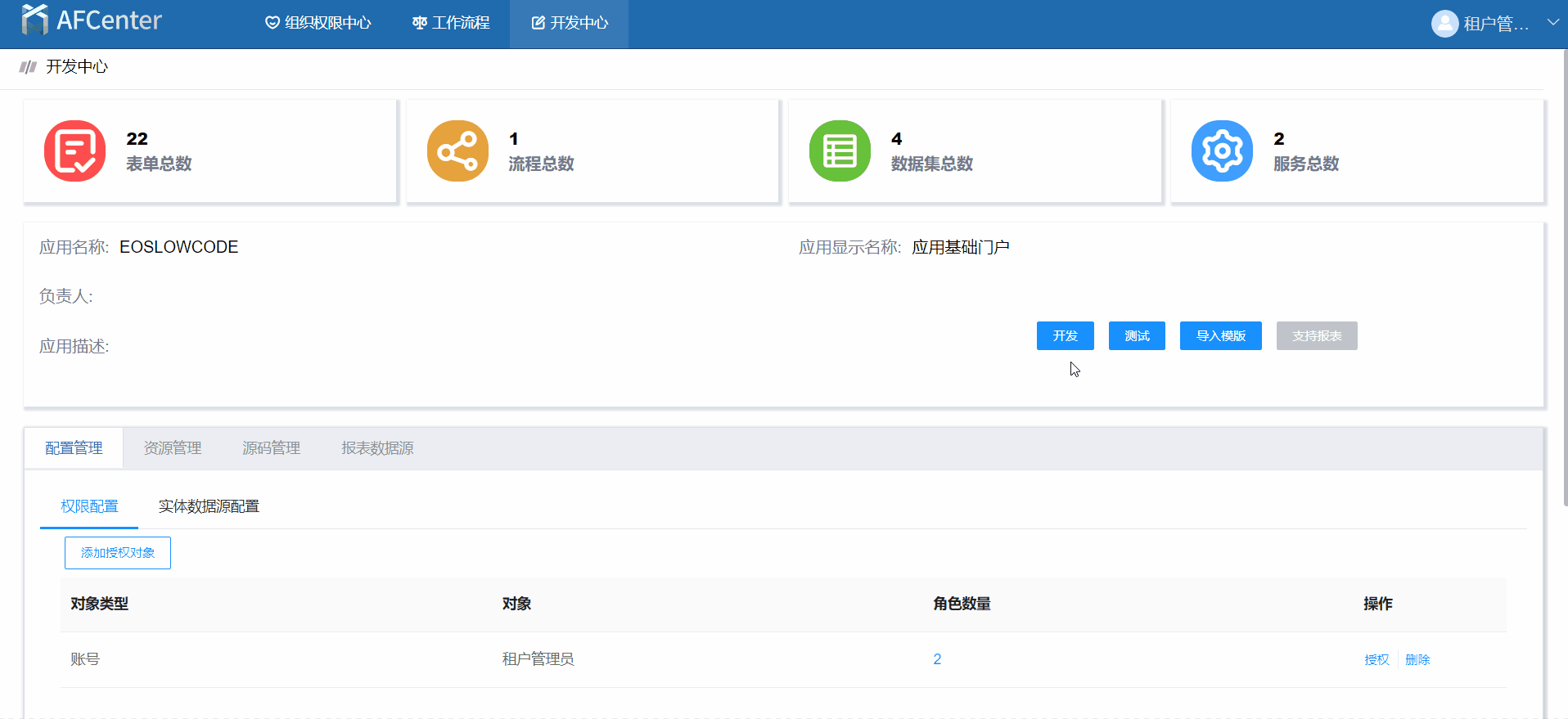This screenshot has height=719, width=1568.
Task: Click the AFCenter logo icon
Action: click(34, 20)
